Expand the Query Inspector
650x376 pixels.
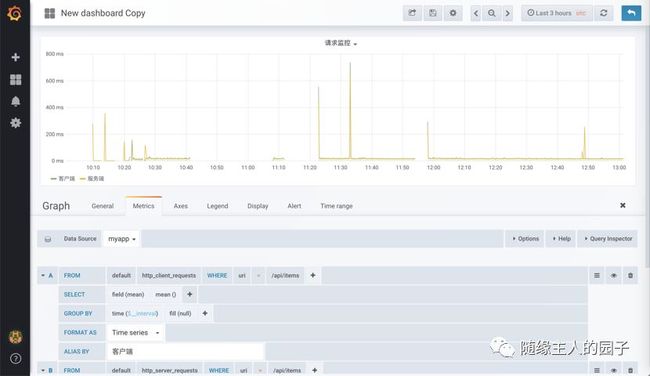click(608, 239)
